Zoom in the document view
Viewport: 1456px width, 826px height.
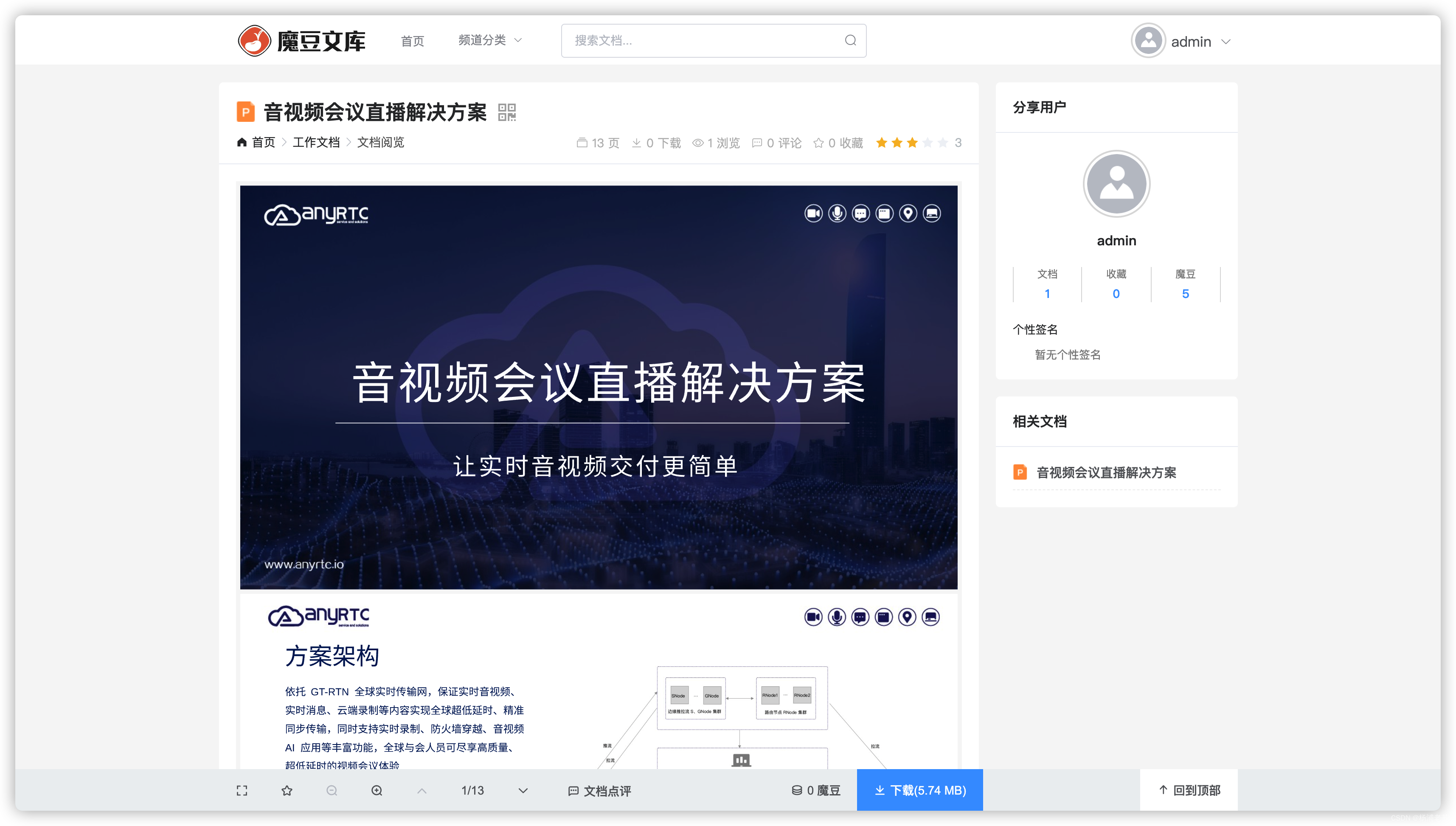(x=377, y=790)
